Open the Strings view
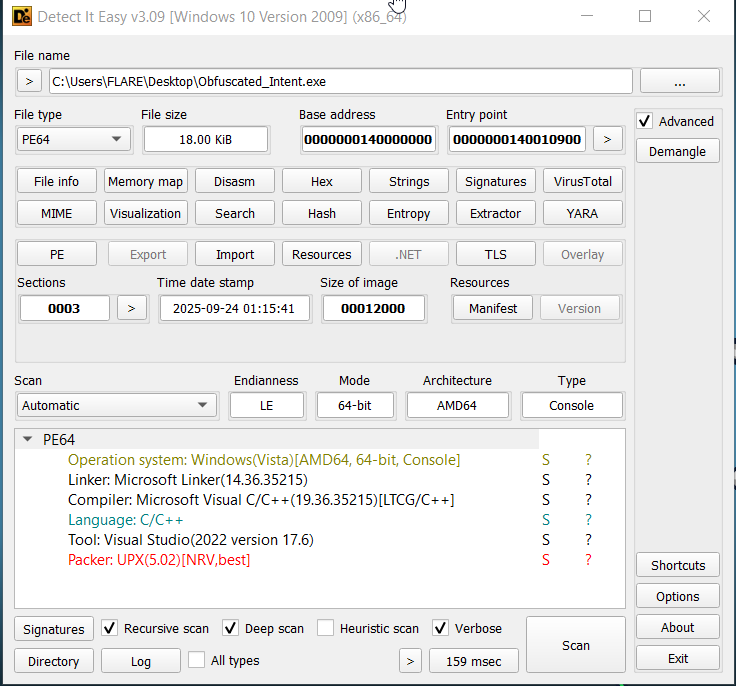 [409, 181]
